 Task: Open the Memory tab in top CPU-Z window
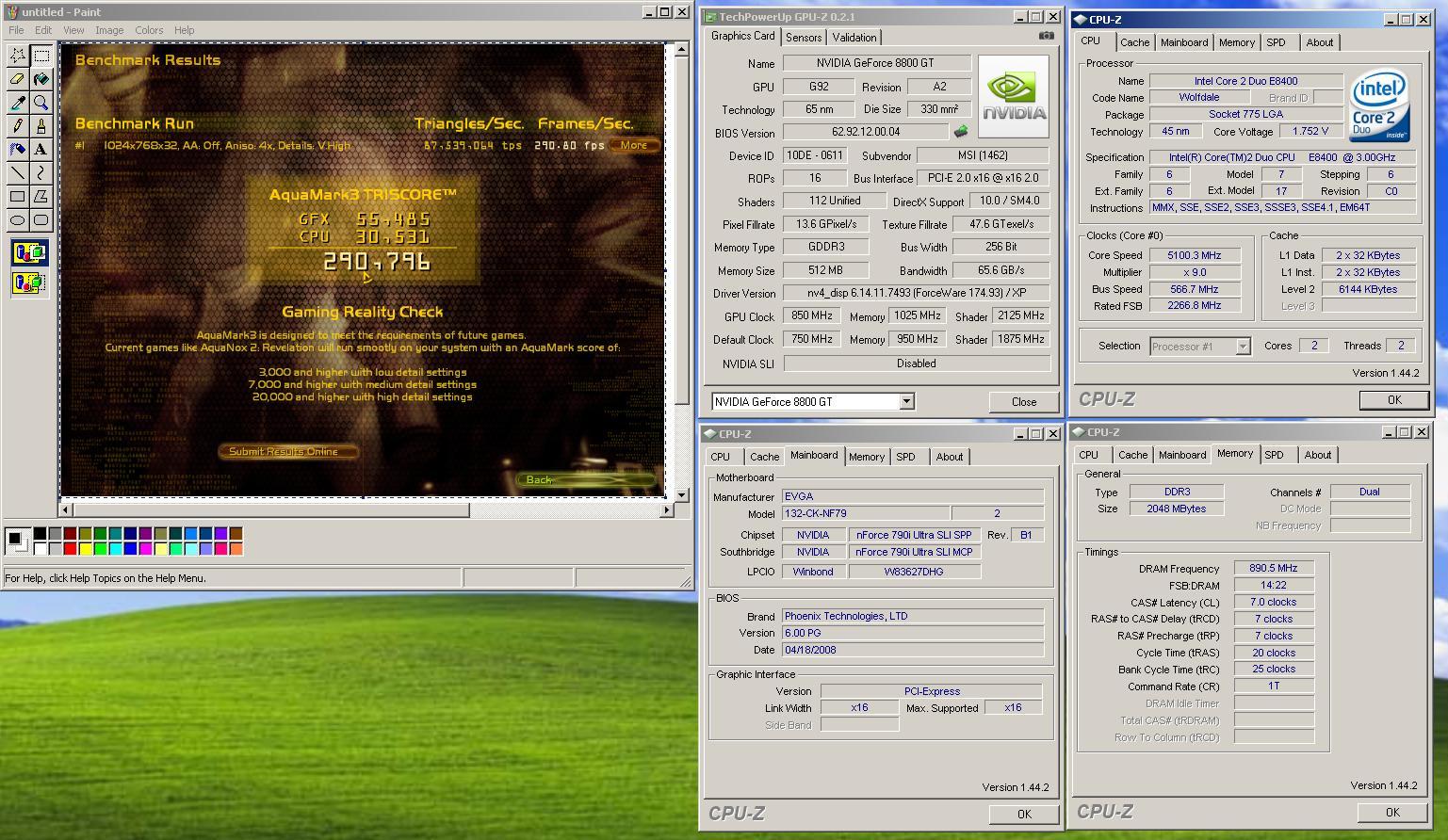pyautogui.click(x=1236, y=42)
